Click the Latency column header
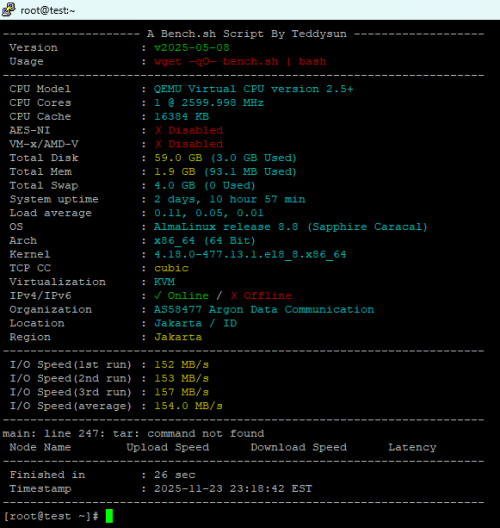This screenshot has height=528, width=500. [x=412, y=448]
